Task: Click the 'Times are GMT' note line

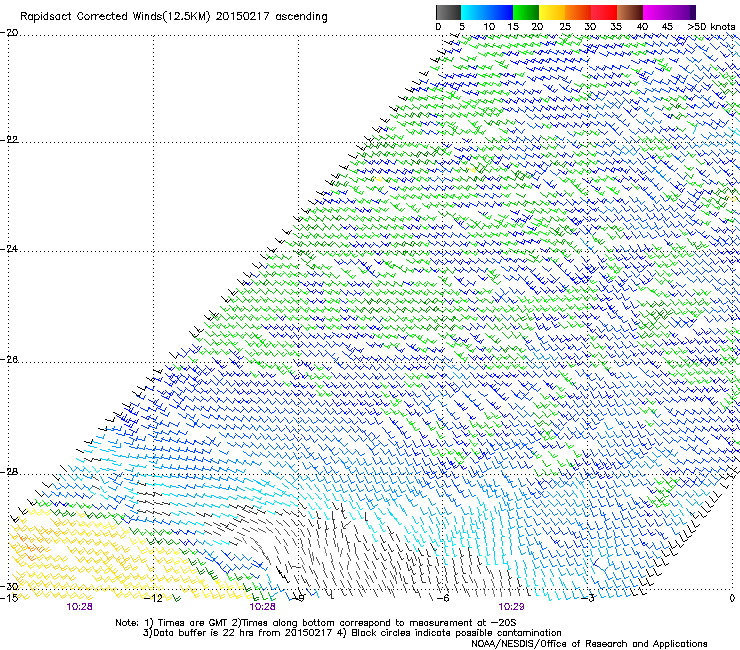Action: click(316, 623)
